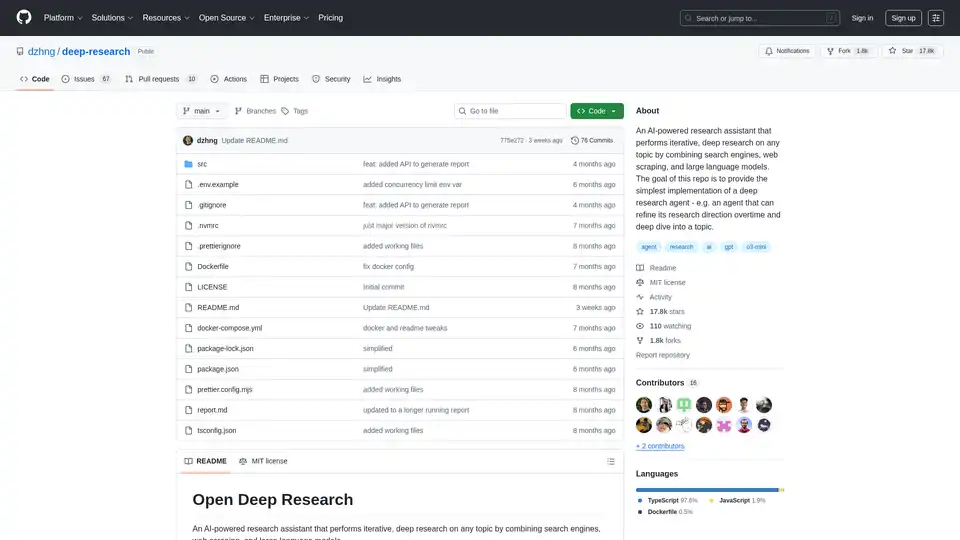Screen dimensions: 960x540
Task: Click the TypeScript language bar segment
Action: pyautogui.click(x=708, y=489)
